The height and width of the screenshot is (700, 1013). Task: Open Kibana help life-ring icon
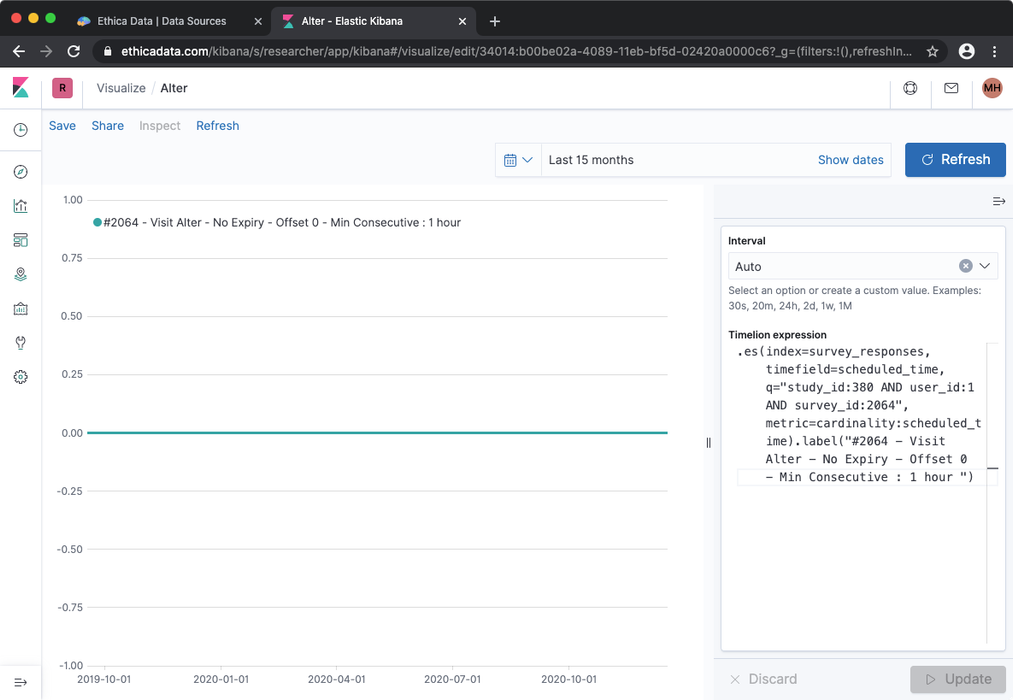(x=909, y=88)
